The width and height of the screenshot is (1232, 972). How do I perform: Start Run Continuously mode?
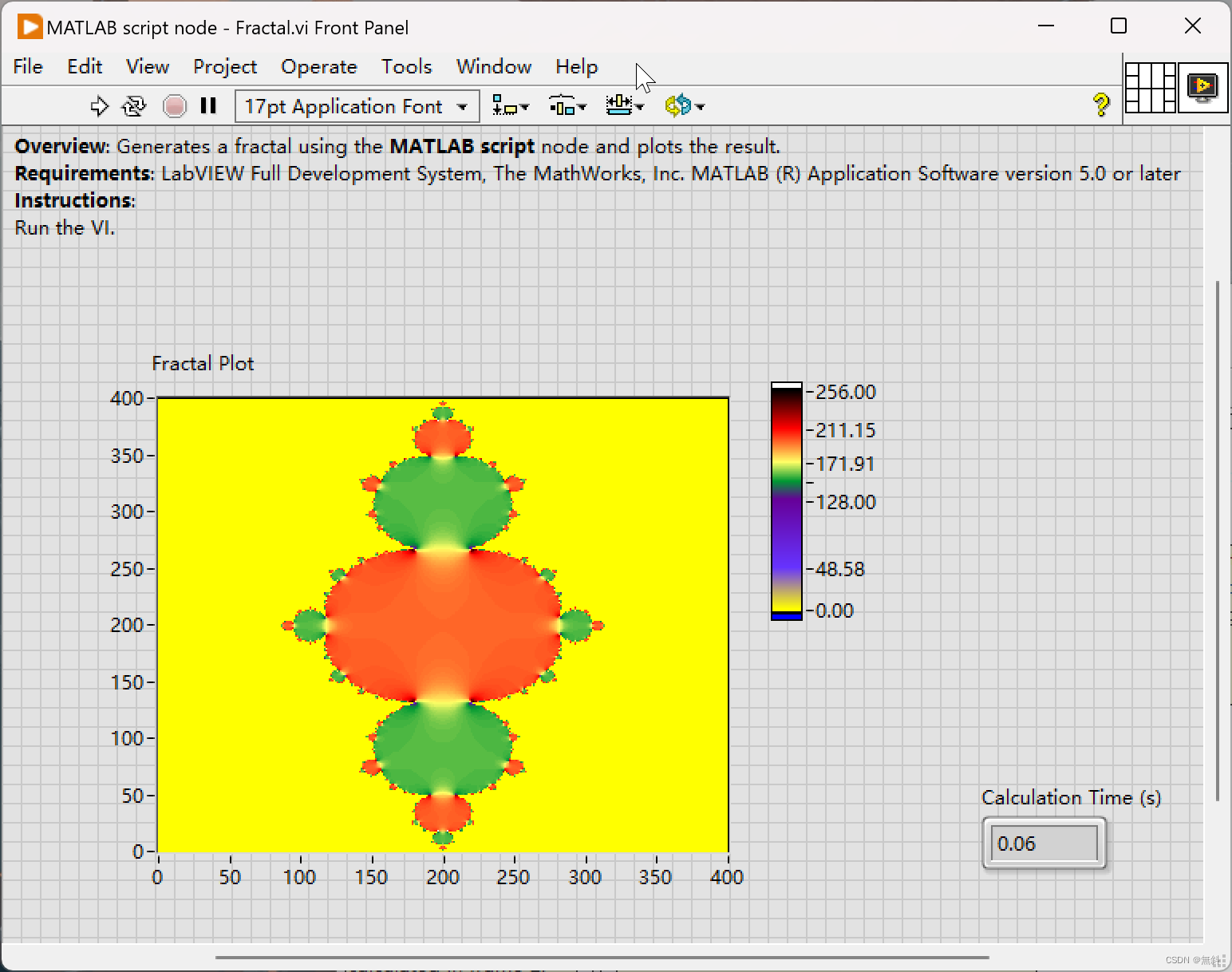click(134, 106)
